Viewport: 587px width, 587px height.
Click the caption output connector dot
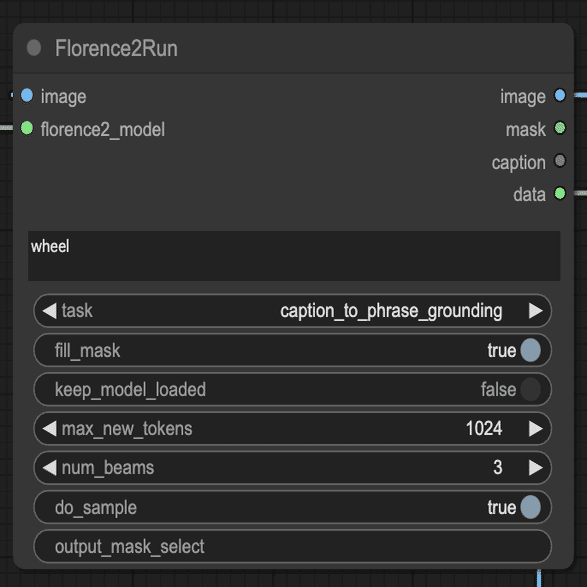pyautogui.click(x=560, y=161)
